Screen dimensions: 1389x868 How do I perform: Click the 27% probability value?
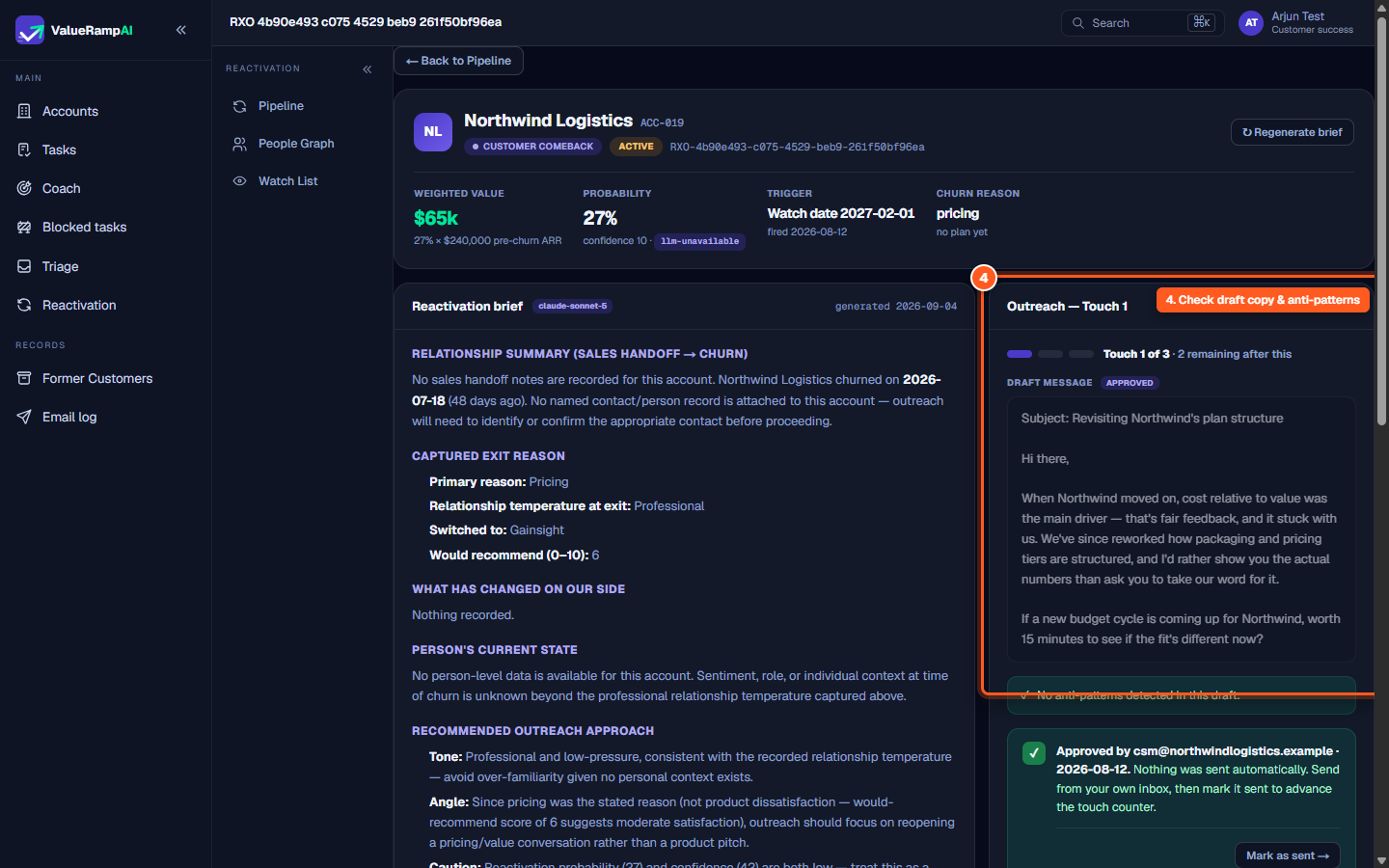pyautogui.click(x=600, y=218)
